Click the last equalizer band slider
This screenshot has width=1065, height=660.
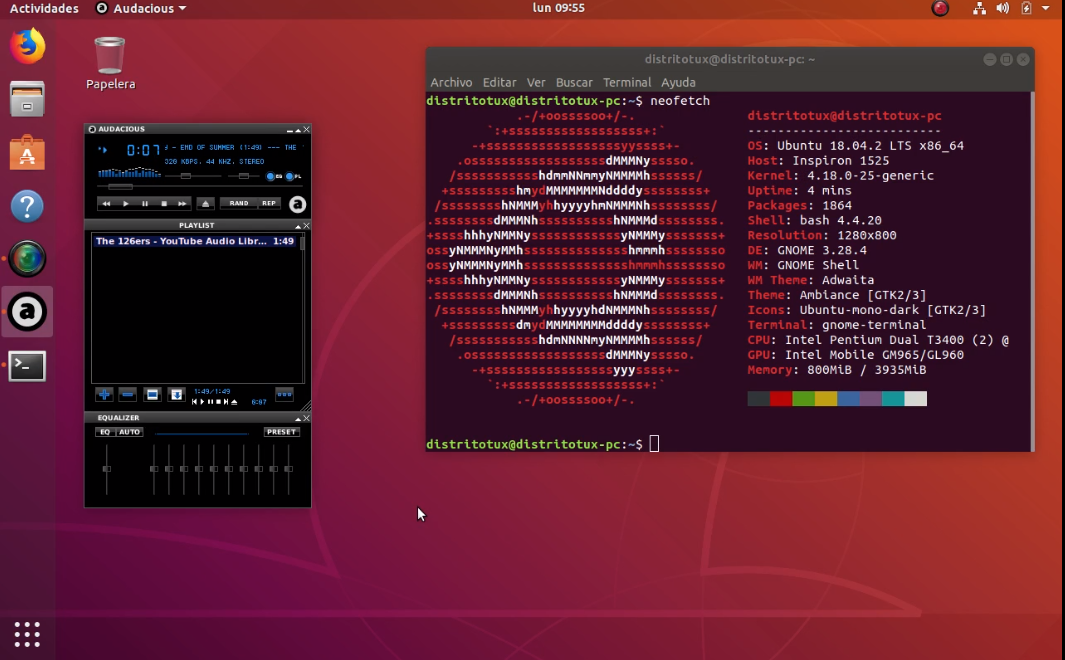(289, 469)
